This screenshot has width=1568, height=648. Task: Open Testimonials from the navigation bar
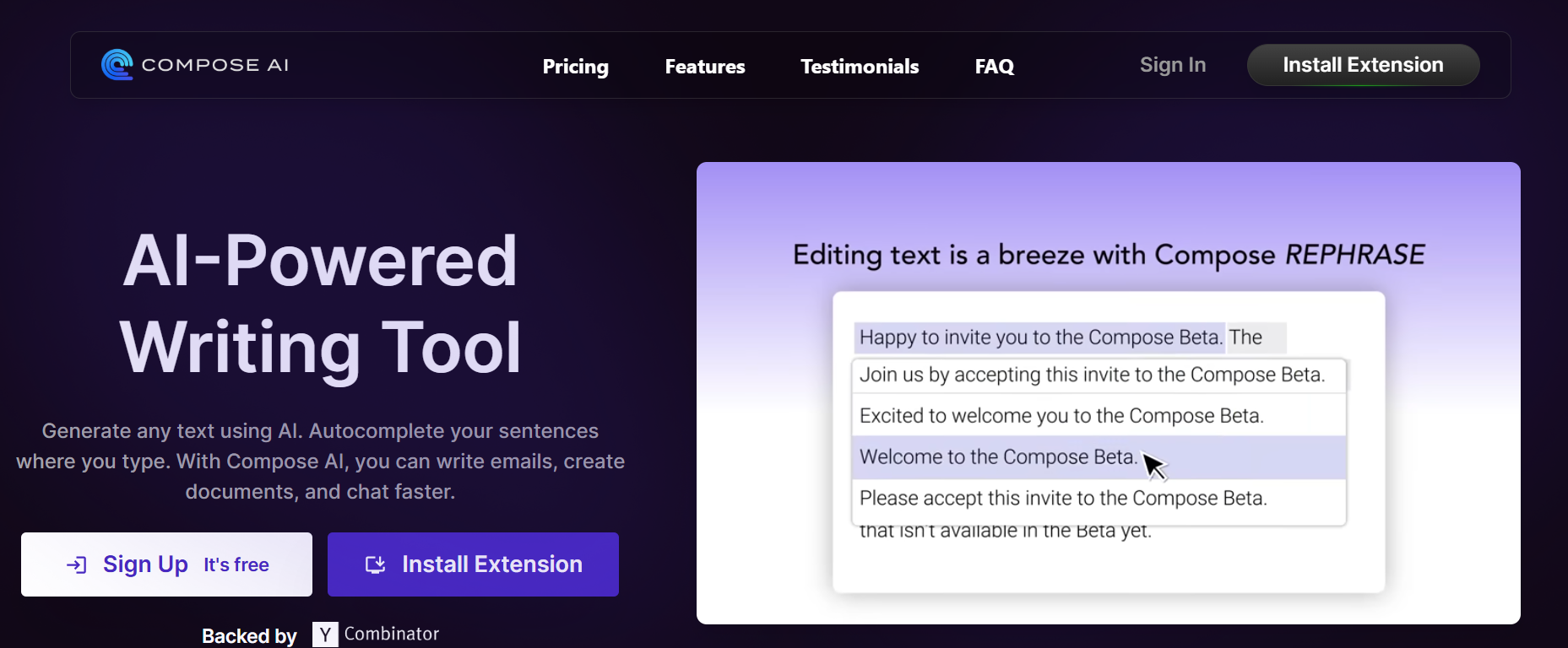click(x=860, y=66)
